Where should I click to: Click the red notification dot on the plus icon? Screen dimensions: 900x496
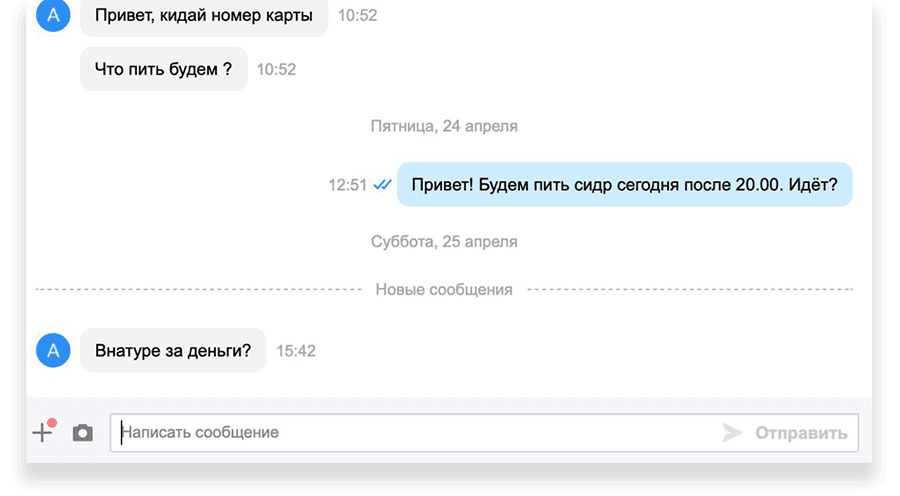(52, 423)
